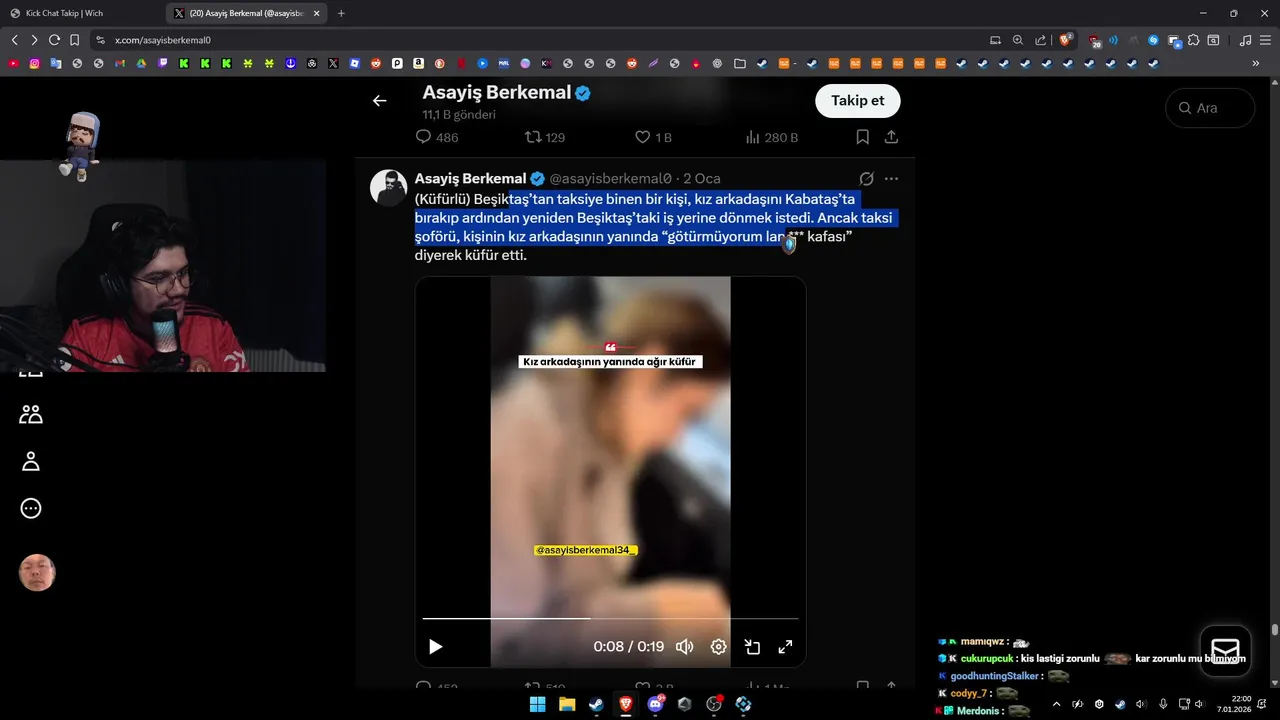Bookmark this page from browser toolbar

[x=74, y=40]
